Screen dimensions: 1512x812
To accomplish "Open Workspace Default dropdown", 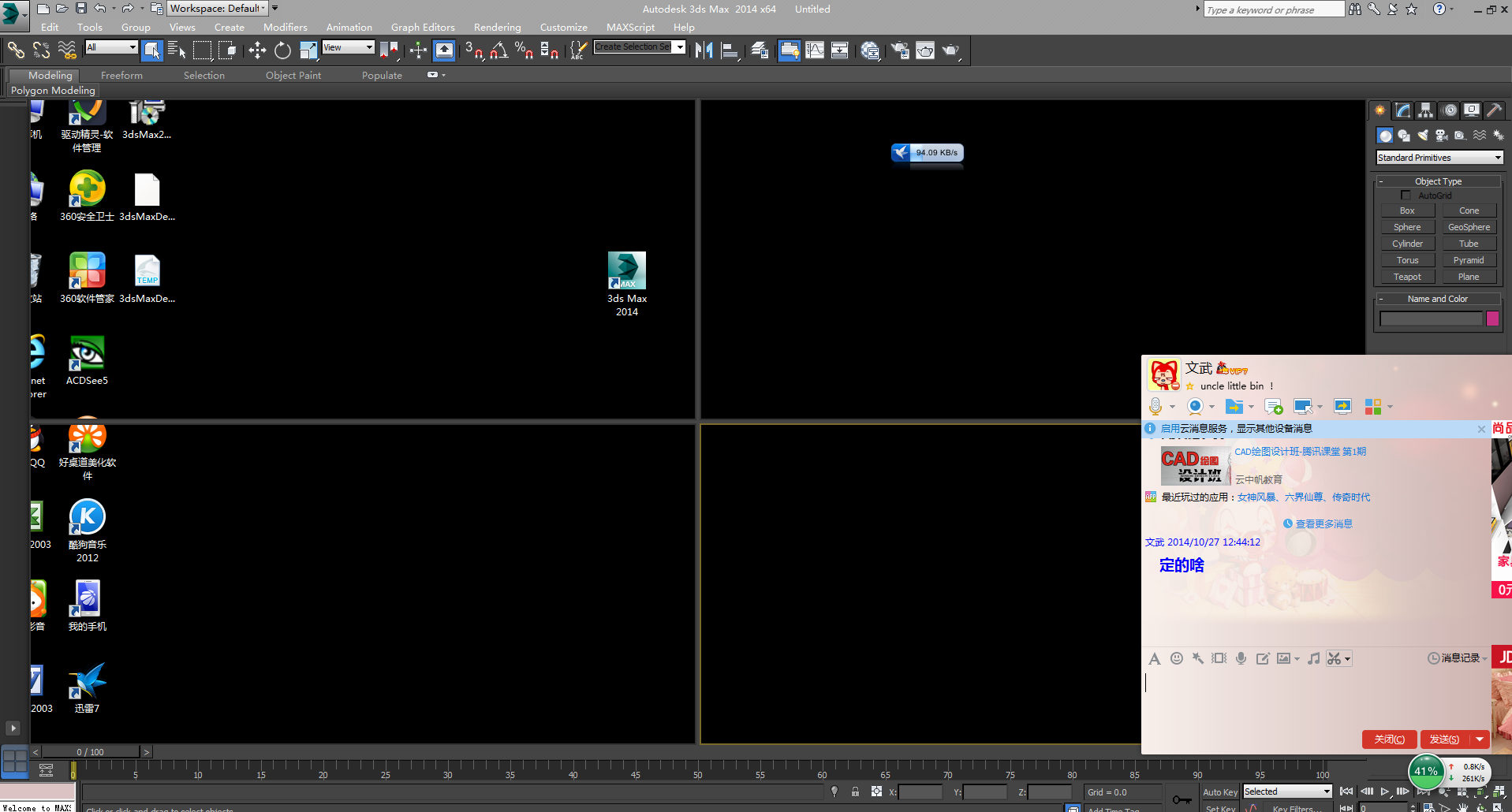I will tap(218, 9).
